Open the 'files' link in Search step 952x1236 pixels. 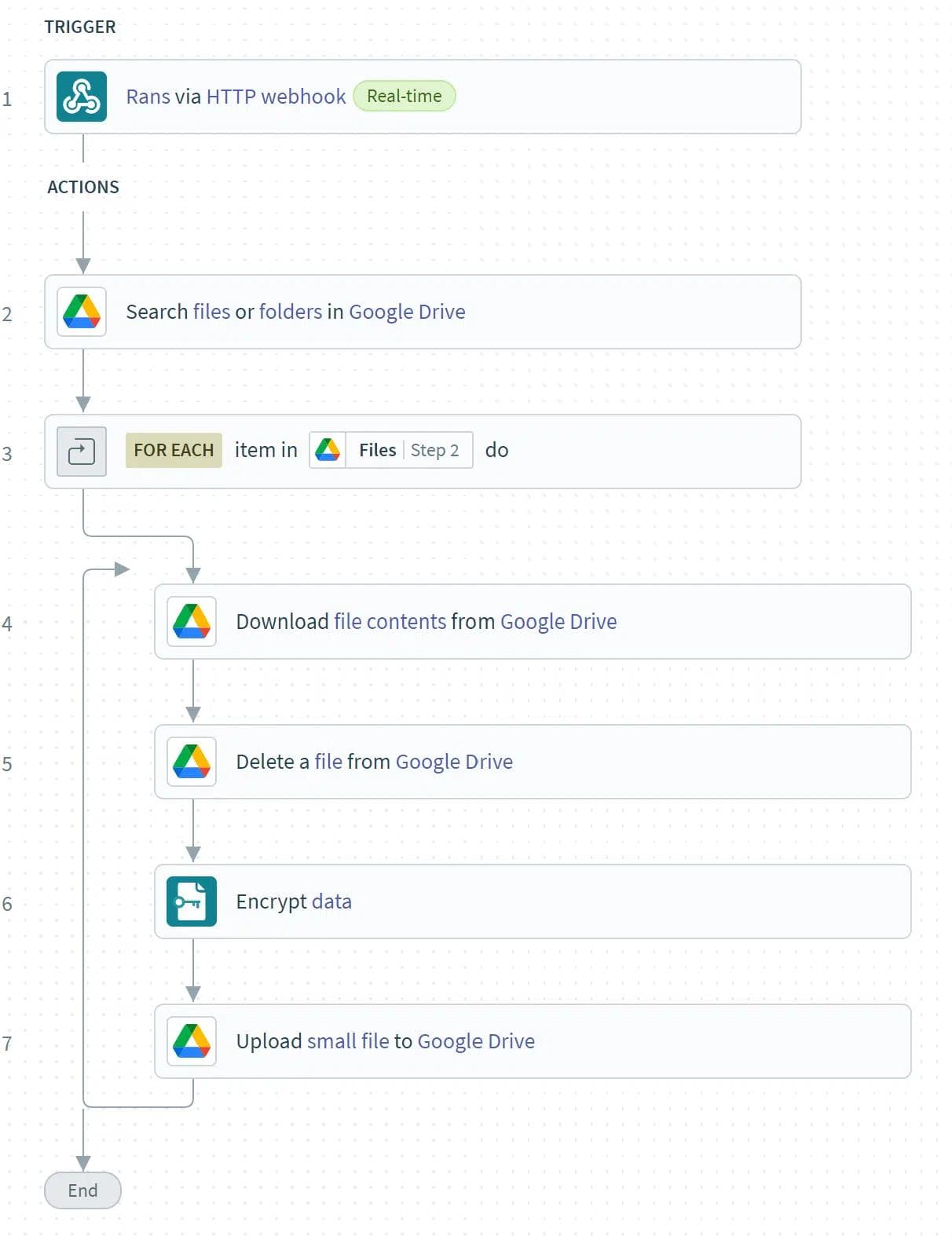[x=211, y=312]
